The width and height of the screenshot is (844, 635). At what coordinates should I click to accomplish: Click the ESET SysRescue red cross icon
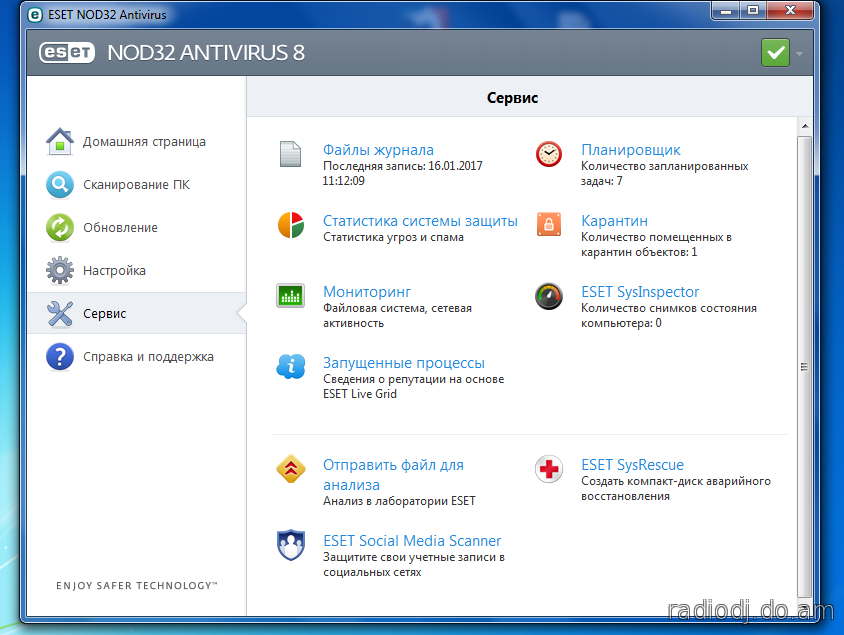pos(549,469)
